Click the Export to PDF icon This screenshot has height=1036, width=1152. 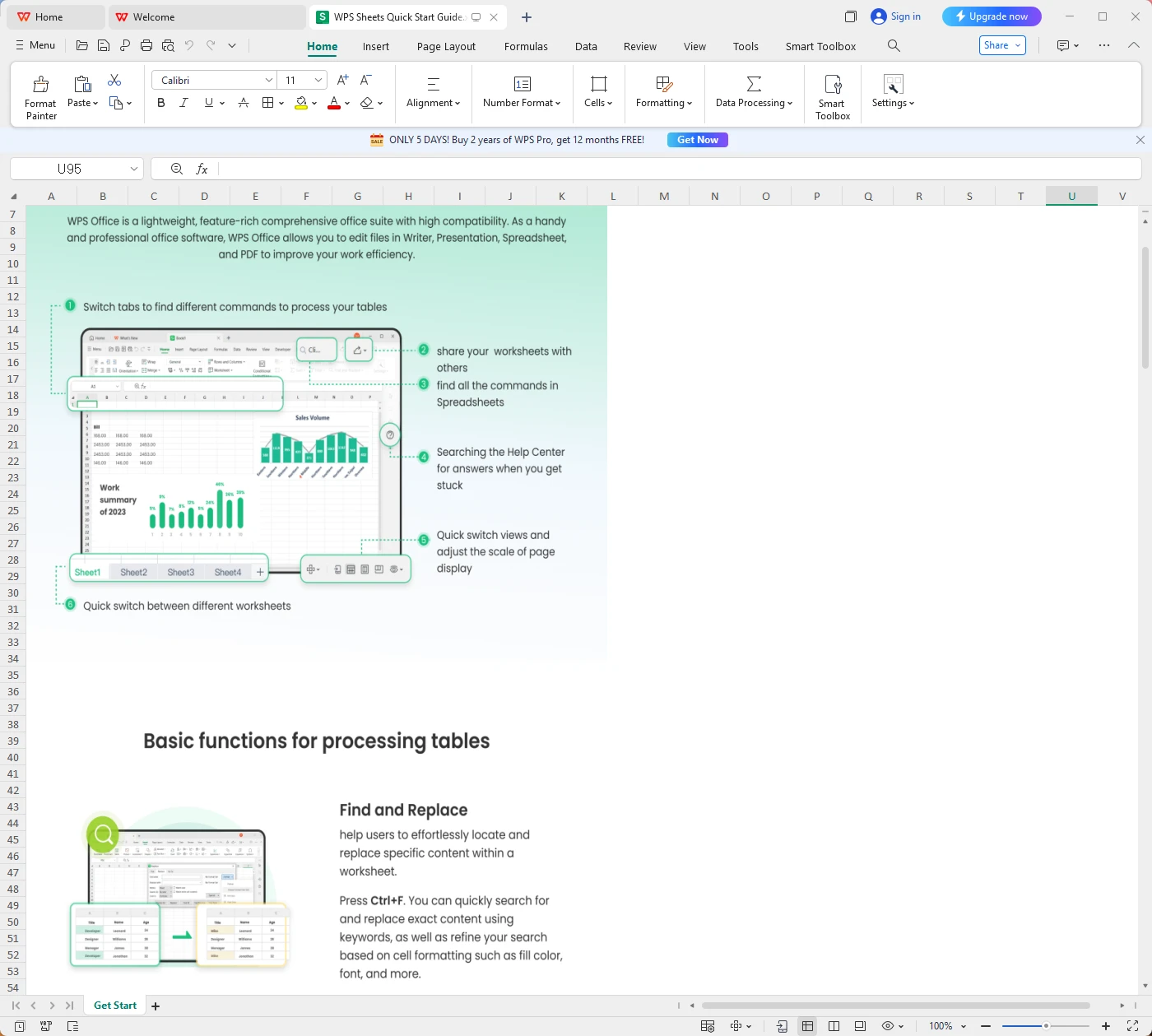[x=125, y=46]
